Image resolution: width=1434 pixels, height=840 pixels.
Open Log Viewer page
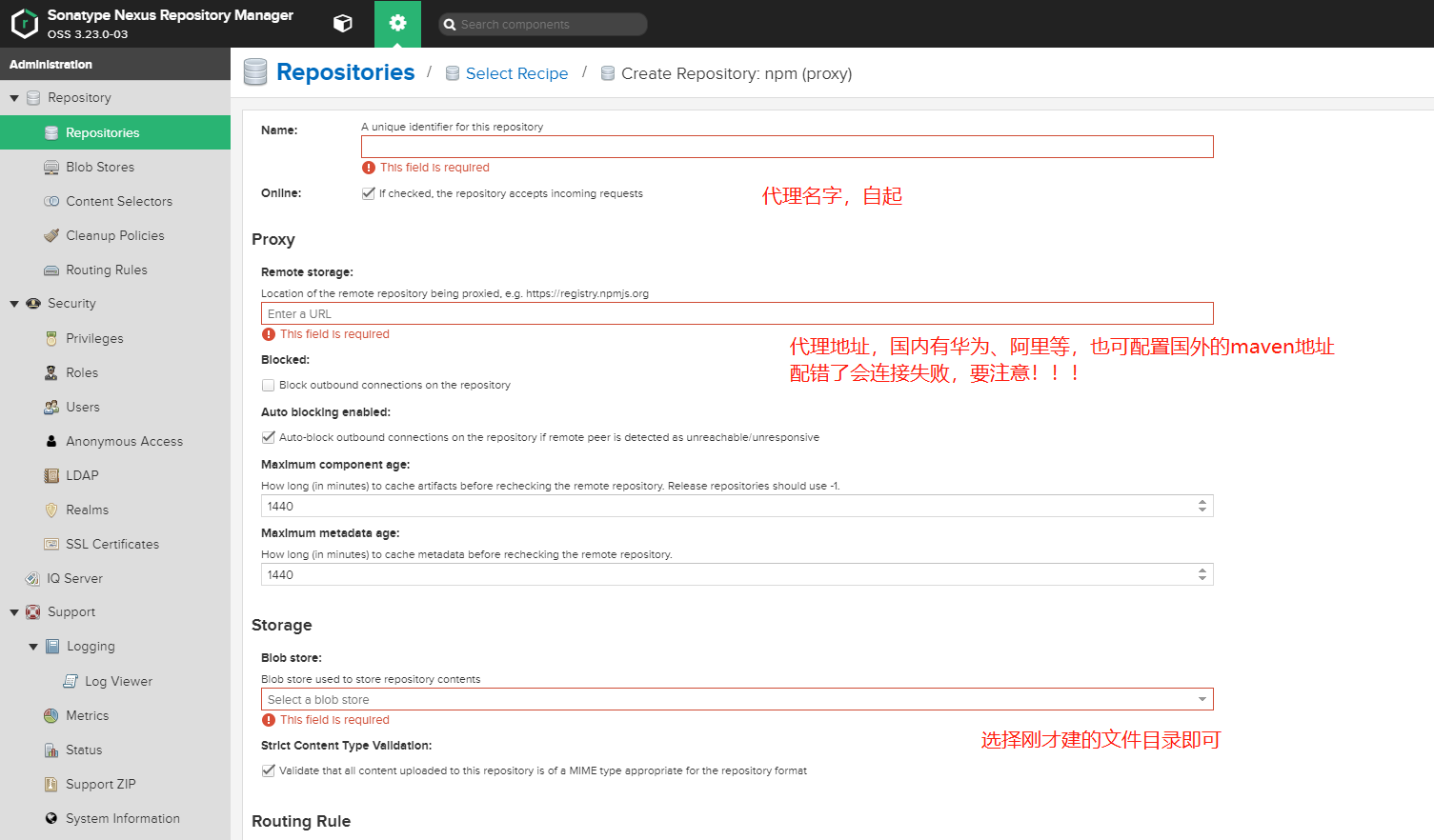point(118,681)
